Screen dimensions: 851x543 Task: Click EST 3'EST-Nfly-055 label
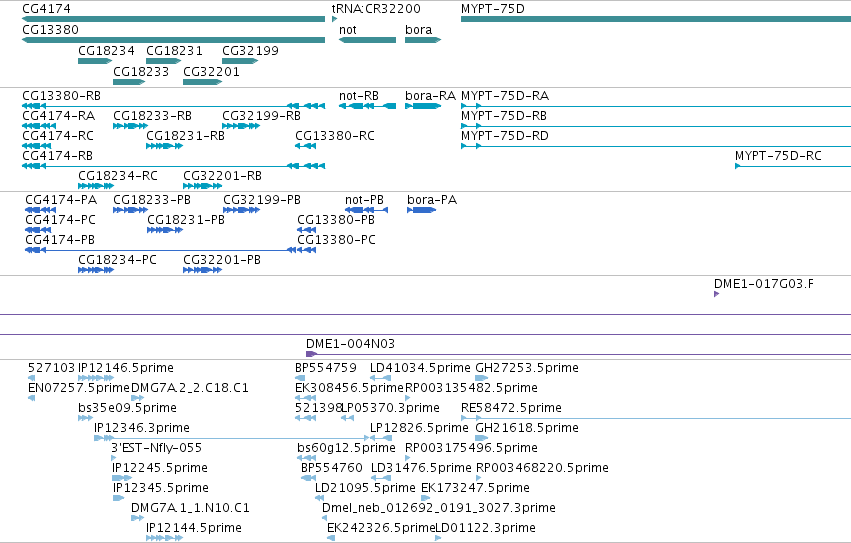click(156, 448)
